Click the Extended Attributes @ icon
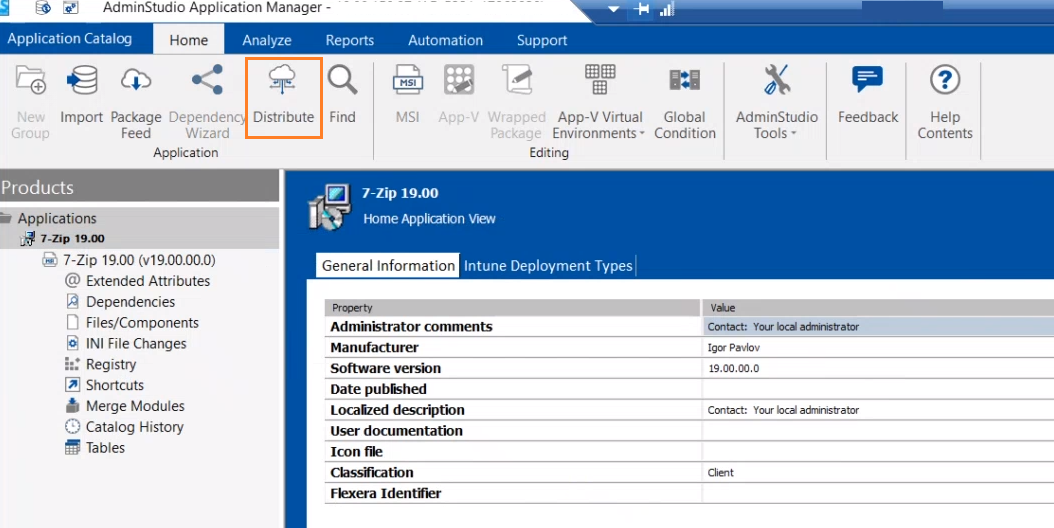 coord(72,280)
